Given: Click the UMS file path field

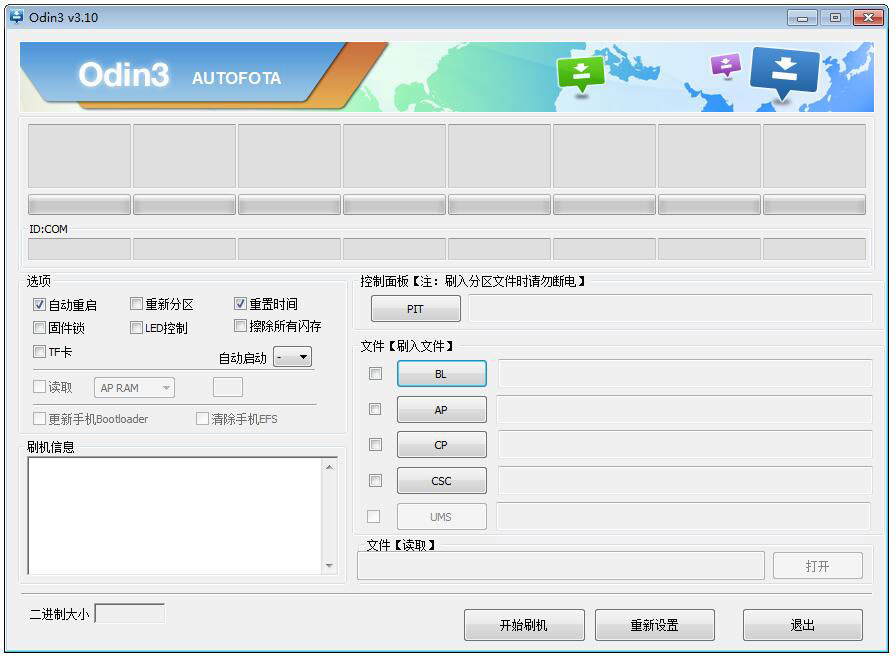Looking at the screenshot, I should coord(684,517).
